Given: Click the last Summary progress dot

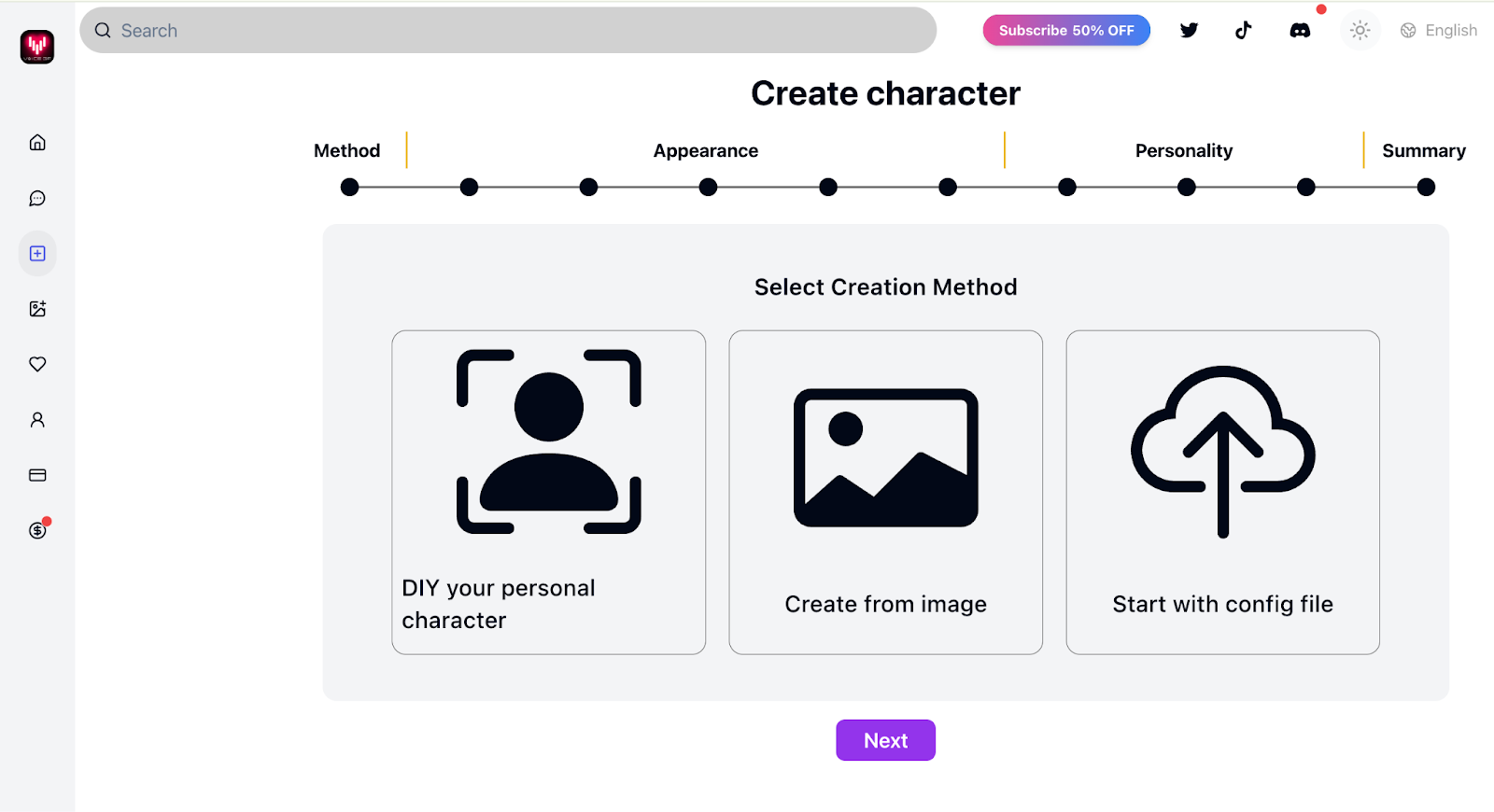Looking at the screenshot, I should (1426, 188).
